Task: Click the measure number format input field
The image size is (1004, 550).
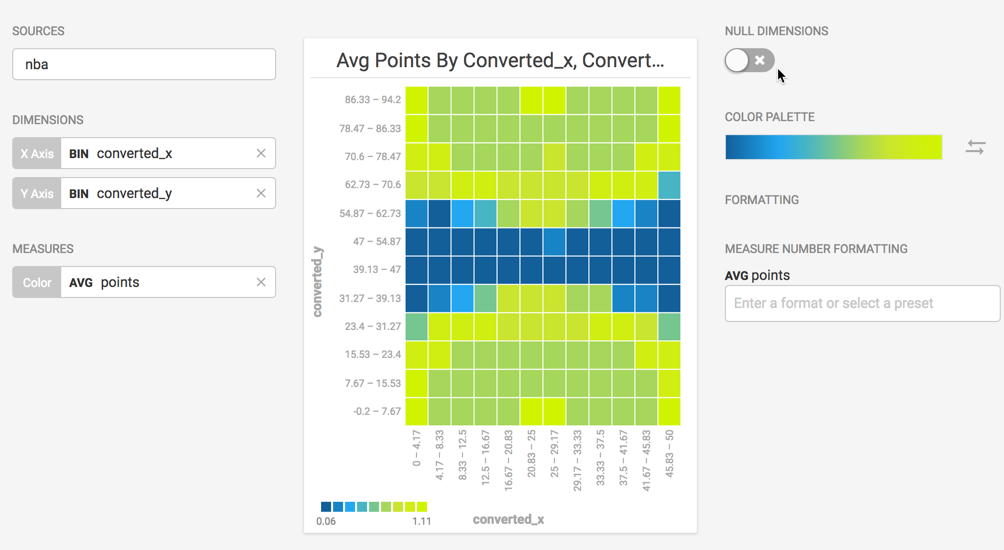Action: click(x=862, y=303)
